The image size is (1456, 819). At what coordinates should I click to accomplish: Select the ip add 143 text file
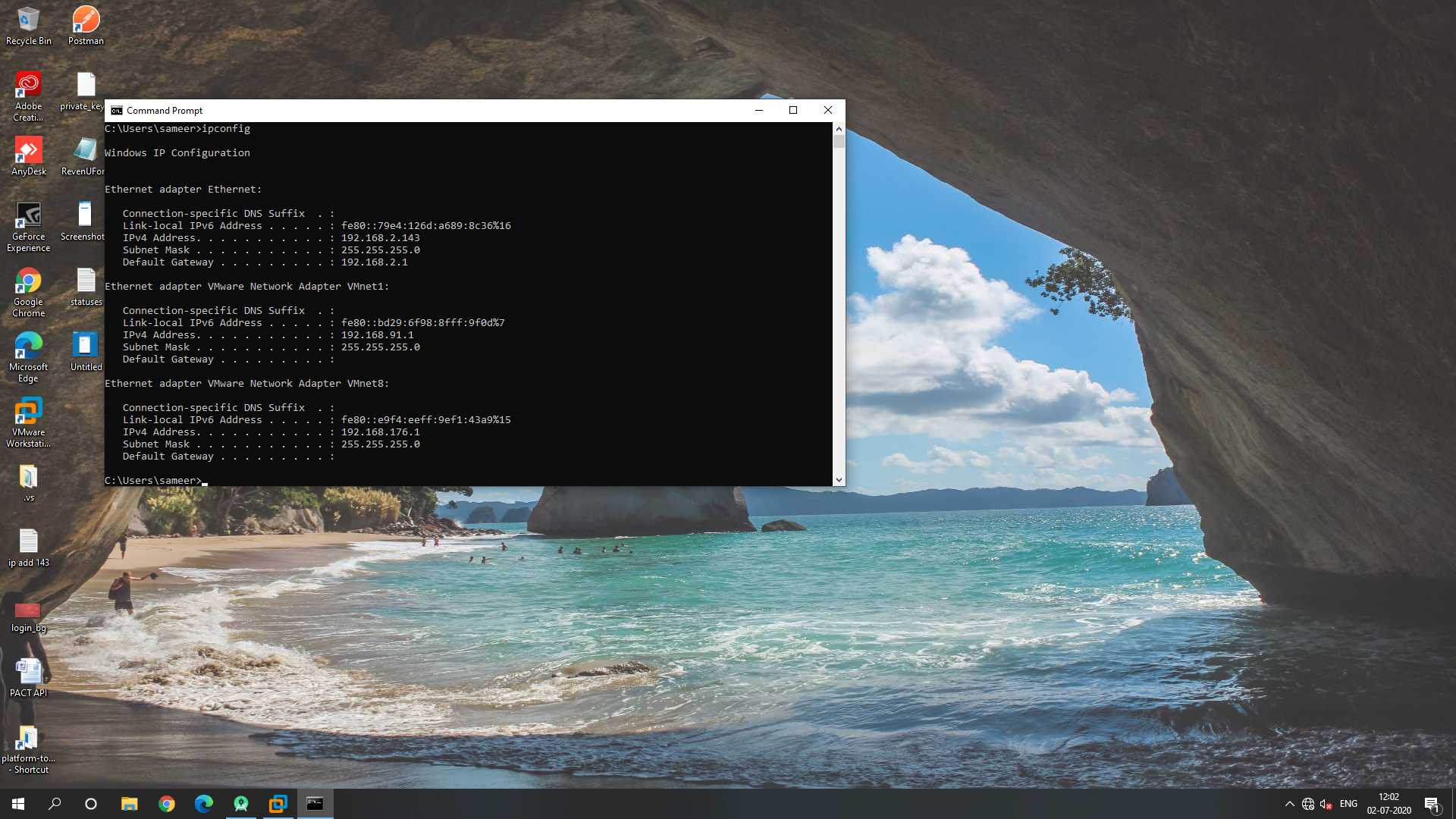coord(28,548)
